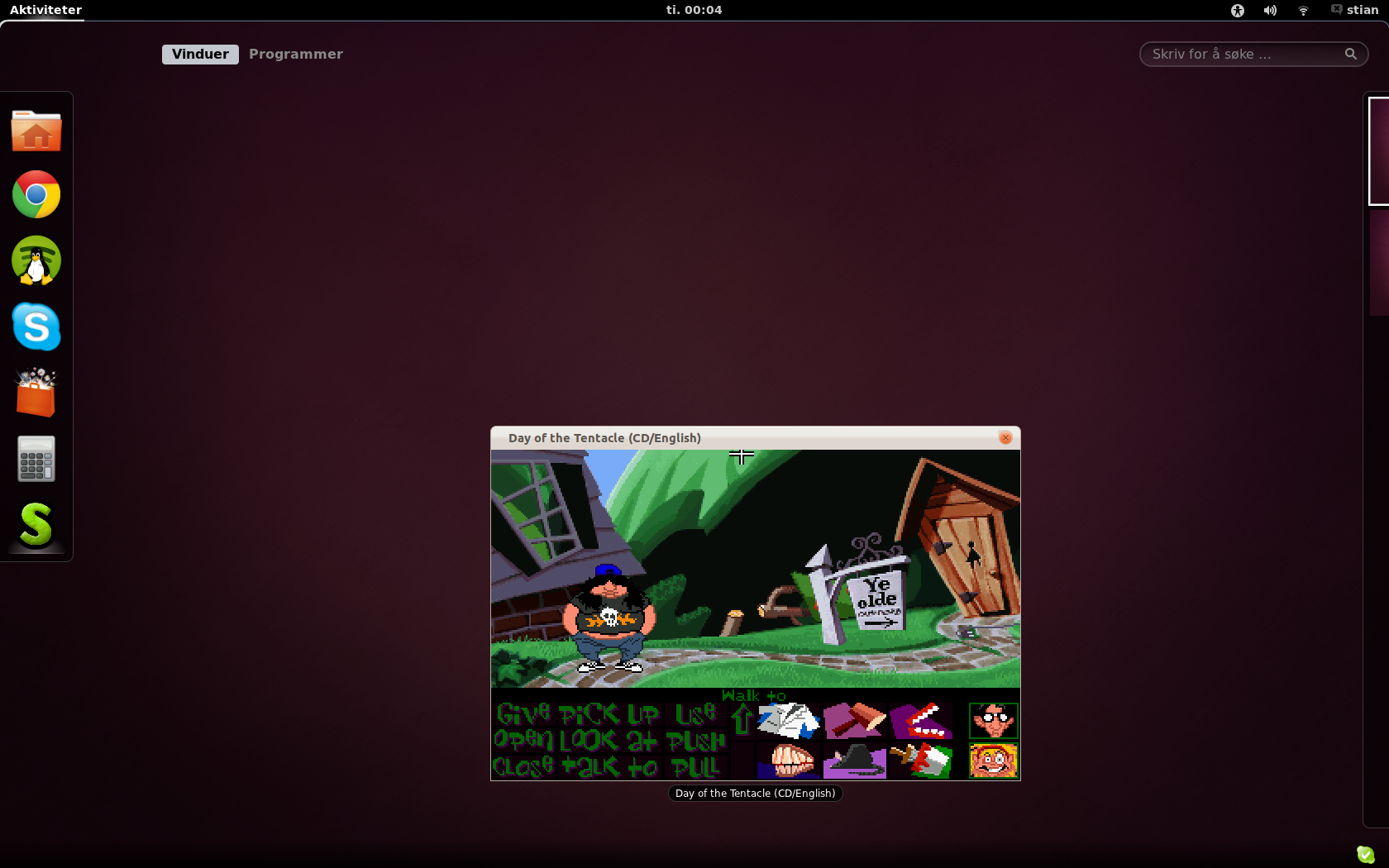Click on Hoagie in the game scene
The width and height of the screenshot is (1389, 868).
point(609,618)
